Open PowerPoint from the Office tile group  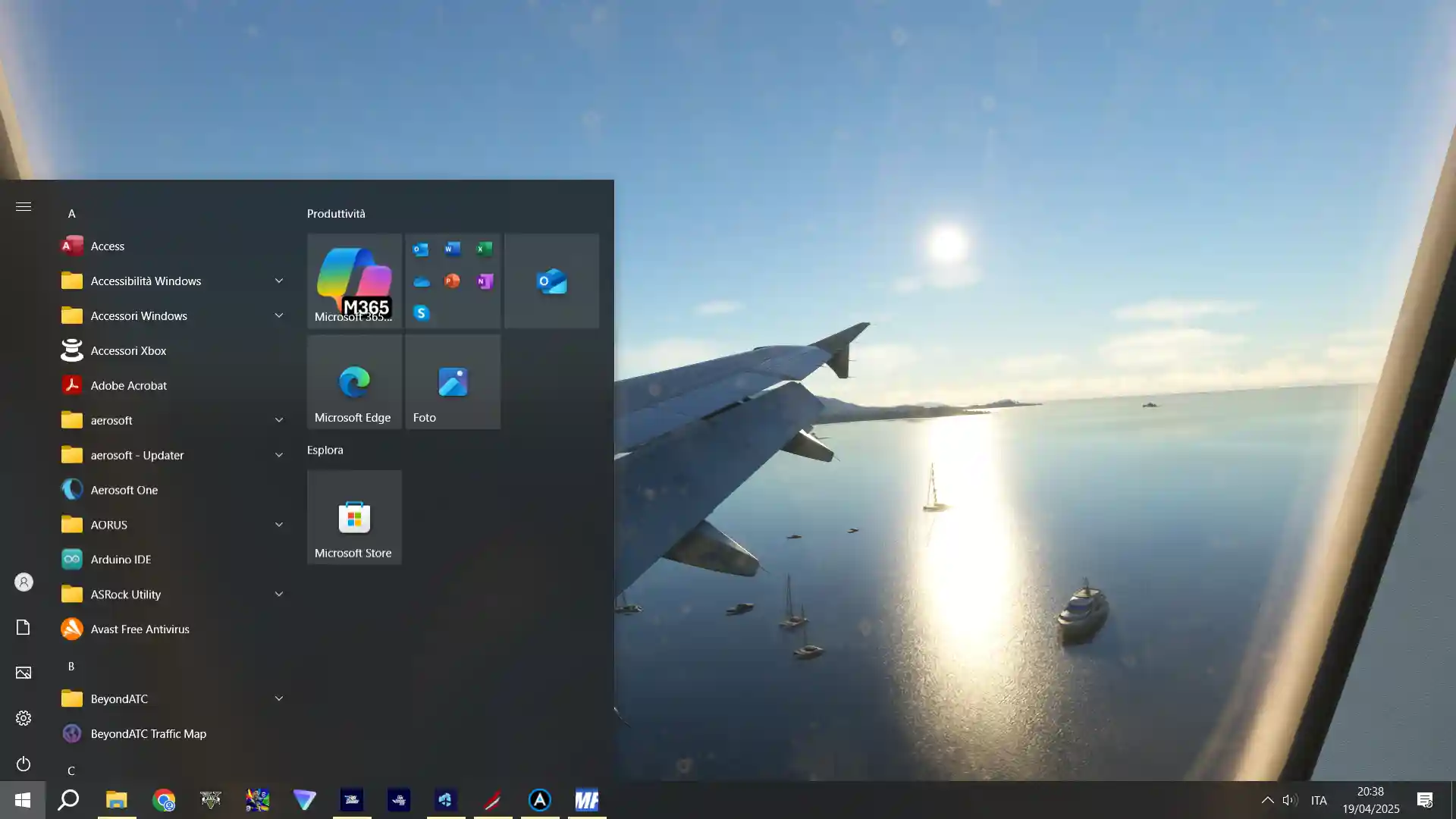coord(453,281)
